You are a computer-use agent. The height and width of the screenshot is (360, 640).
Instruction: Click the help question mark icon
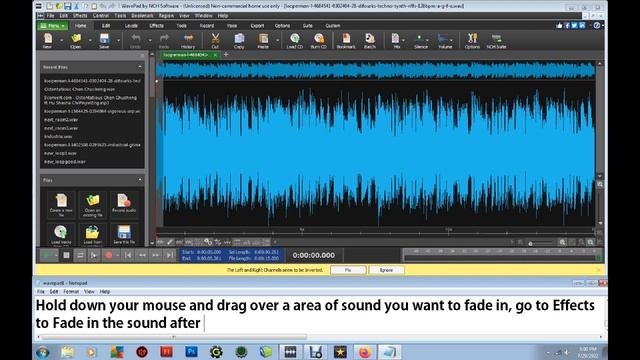(597, 25)
